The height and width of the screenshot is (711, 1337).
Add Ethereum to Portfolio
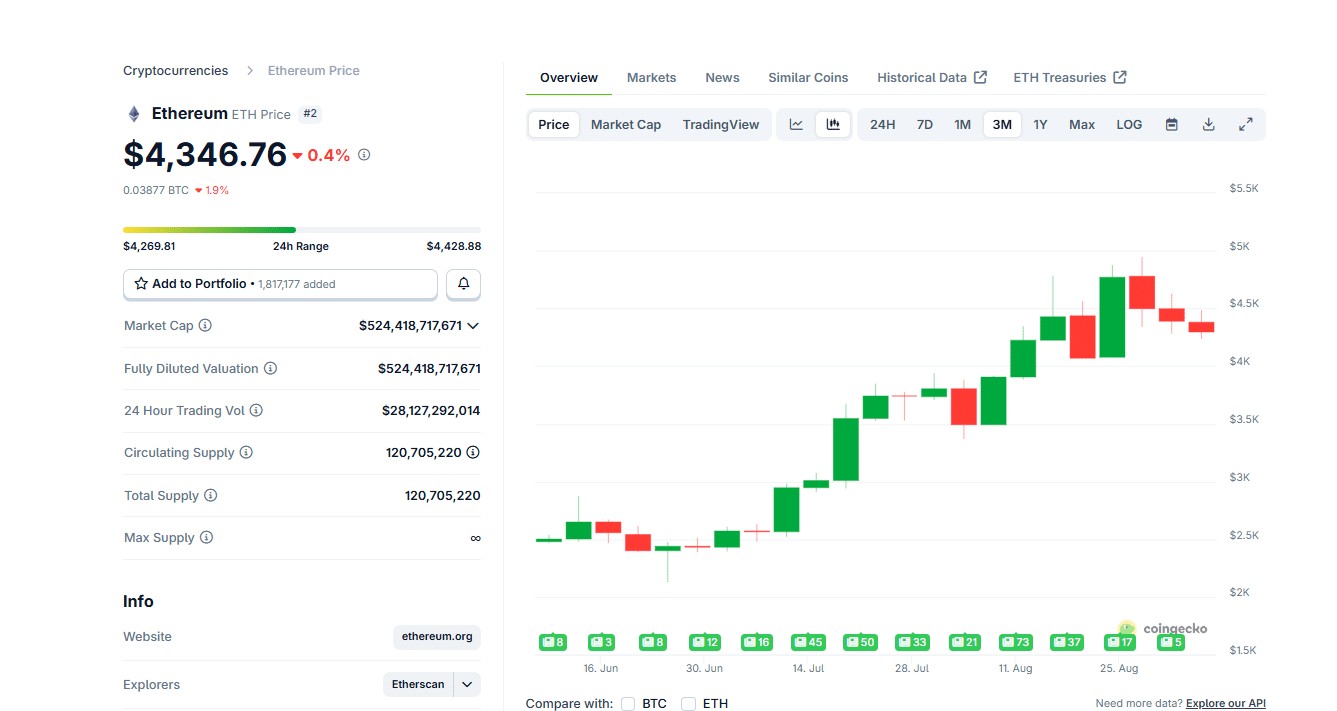tap(280, 284)
